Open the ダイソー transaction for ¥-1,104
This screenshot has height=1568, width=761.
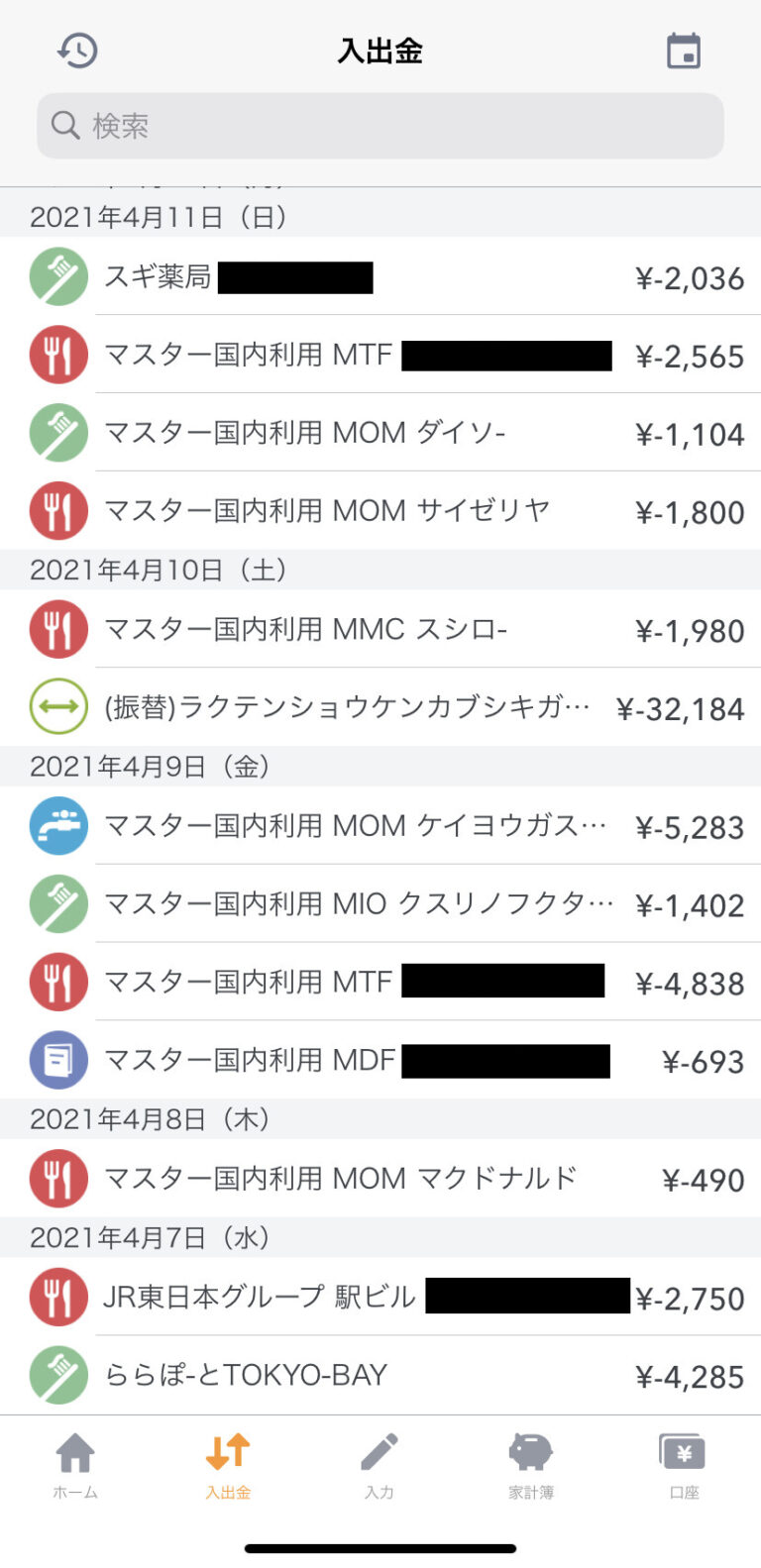pos(416,433)
